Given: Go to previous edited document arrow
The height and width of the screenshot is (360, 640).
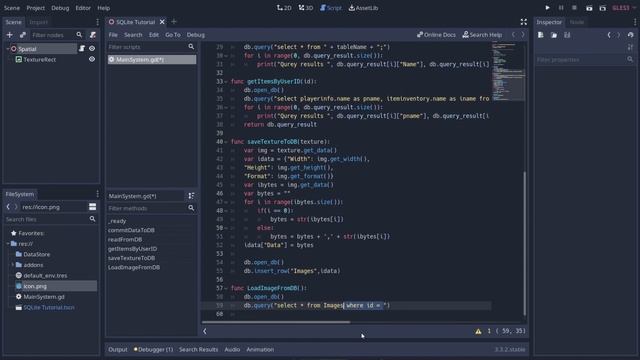Looking at the screenshot, I should point(513,35).
